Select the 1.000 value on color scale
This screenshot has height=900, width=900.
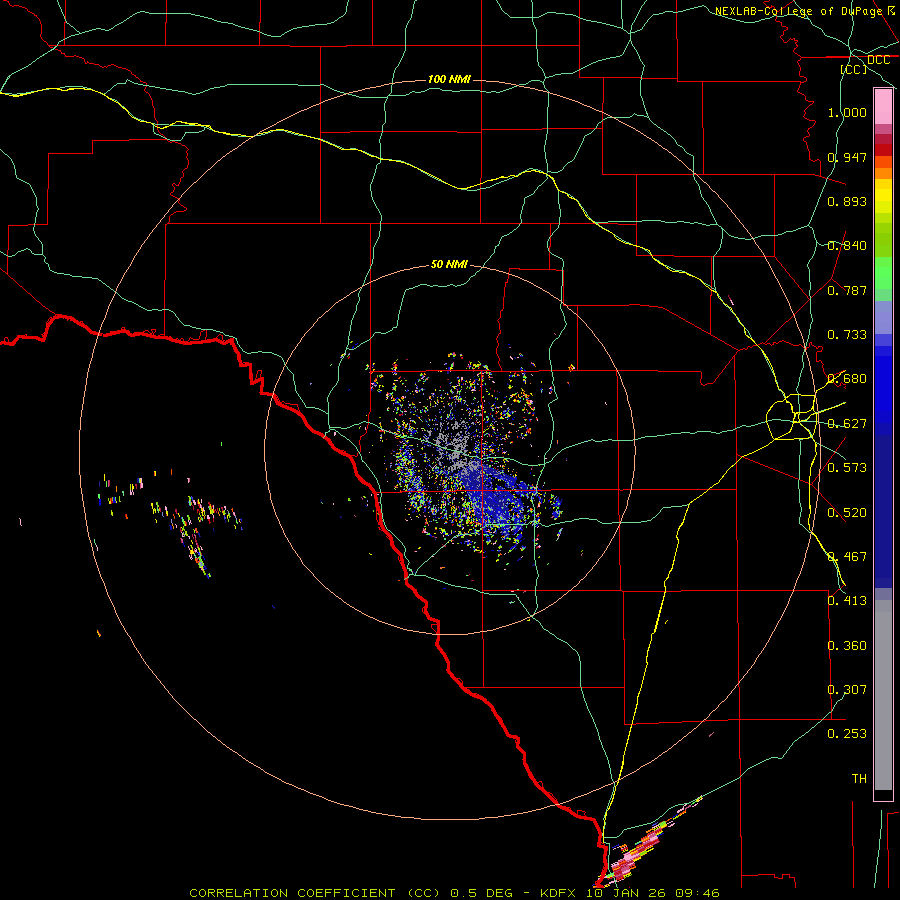[847, 112]
